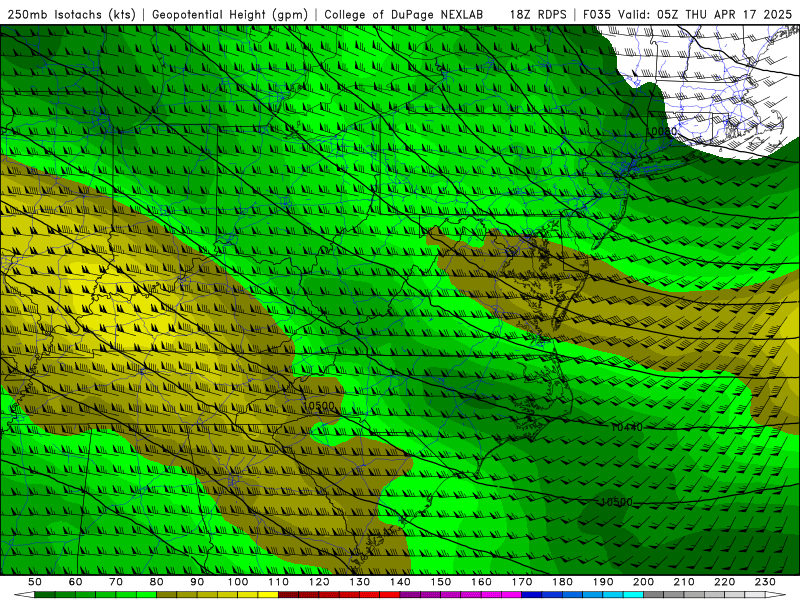Click the 'Geopotential Height (gpm)' title text

pos(230,15)
